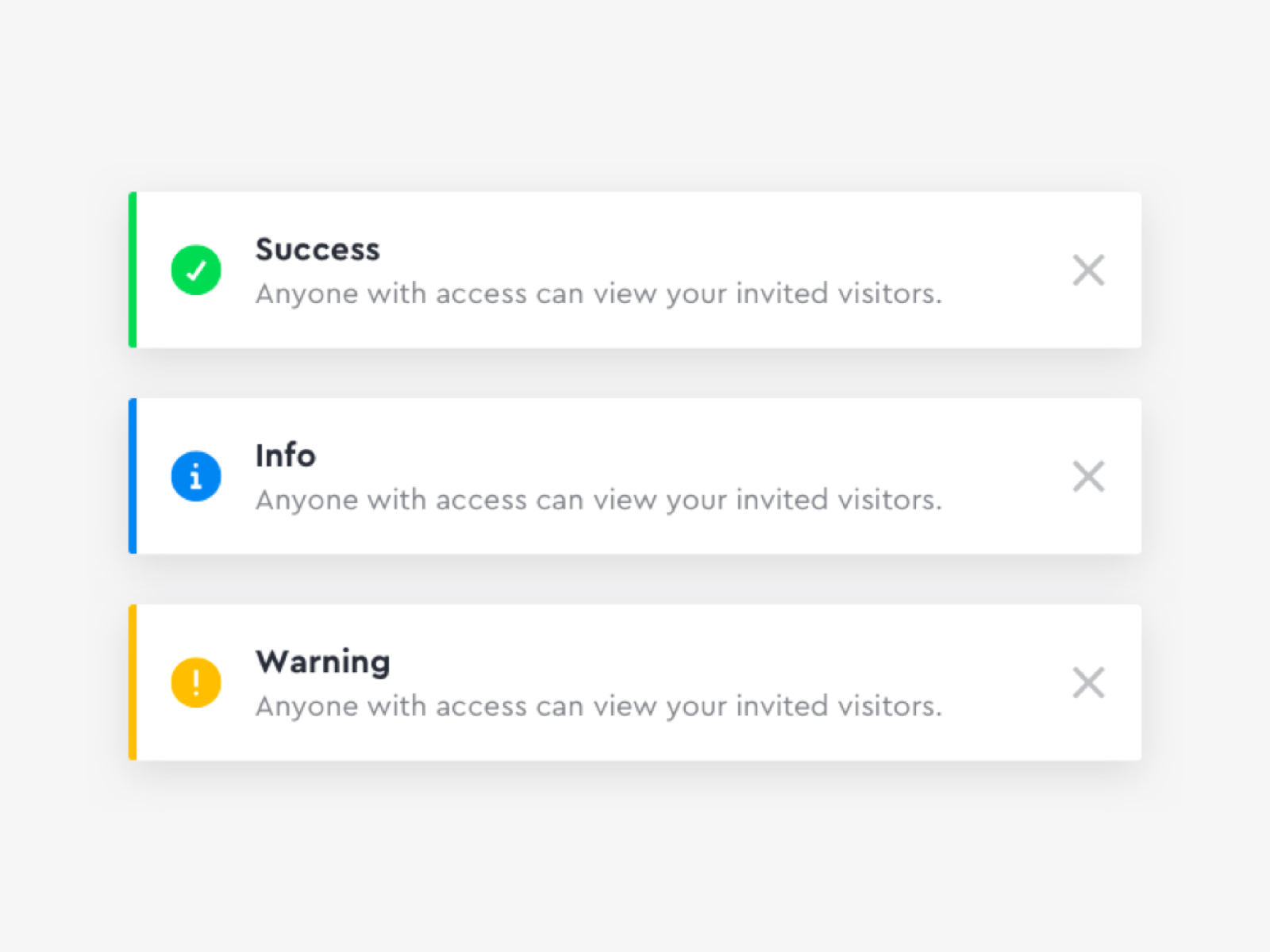Click the Info alert heading
1270x952 pixels.
[285, 455]
